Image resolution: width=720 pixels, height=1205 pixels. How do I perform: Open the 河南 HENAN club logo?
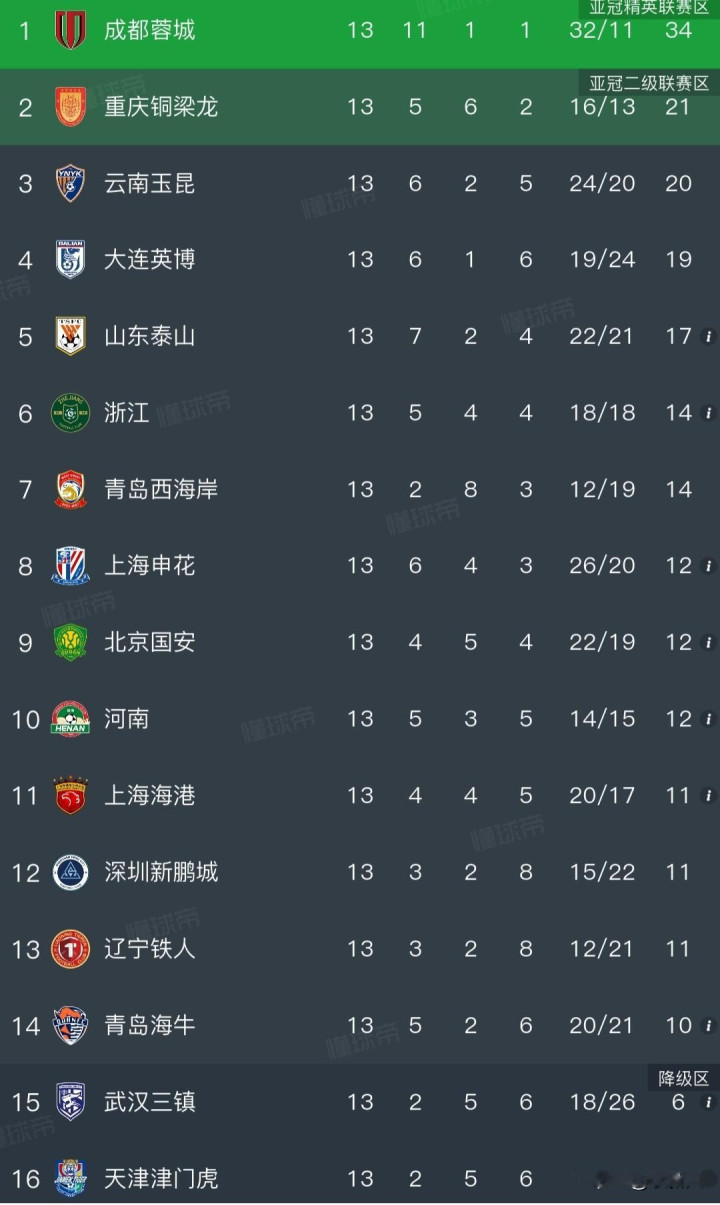(x=70, y=719)
